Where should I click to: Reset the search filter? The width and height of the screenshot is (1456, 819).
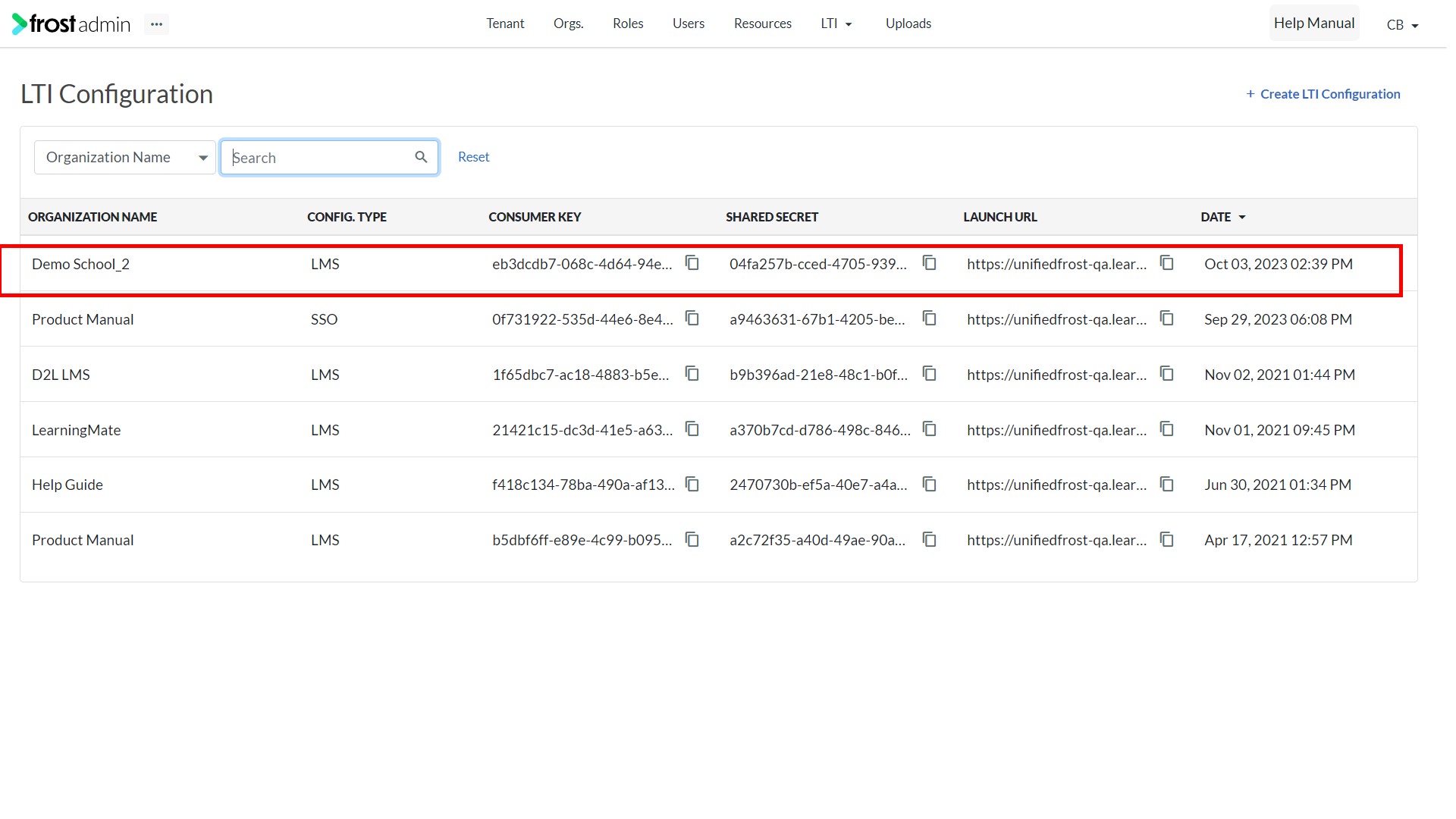pyautogui.click(x=473, y=157)
